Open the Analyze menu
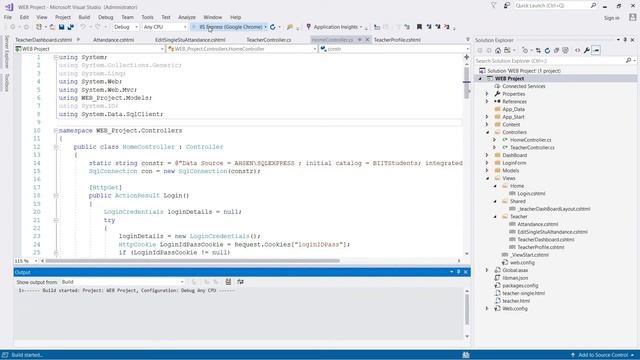Viewport: 640px width, 360px height. pos(187,17)
